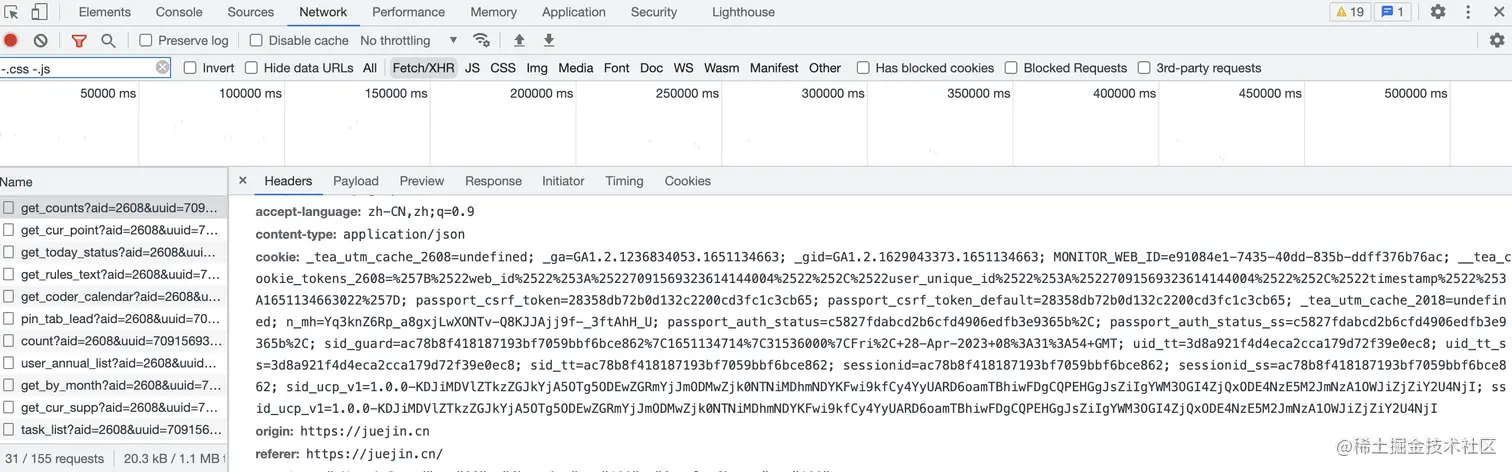The height and width of the screenshot is (472, 1512).
Task: Show the 1 message issues badge
Action: (x=1392, y=12)
